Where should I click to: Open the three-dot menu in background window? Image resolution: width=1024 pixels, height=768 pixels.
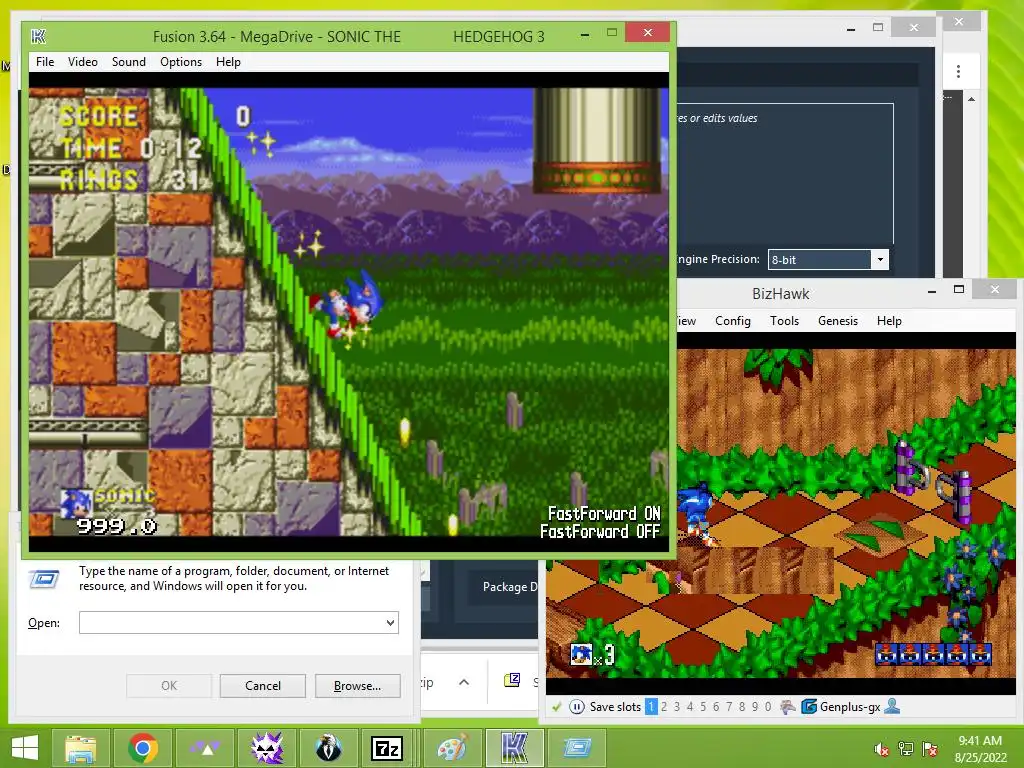coord(958,71)
